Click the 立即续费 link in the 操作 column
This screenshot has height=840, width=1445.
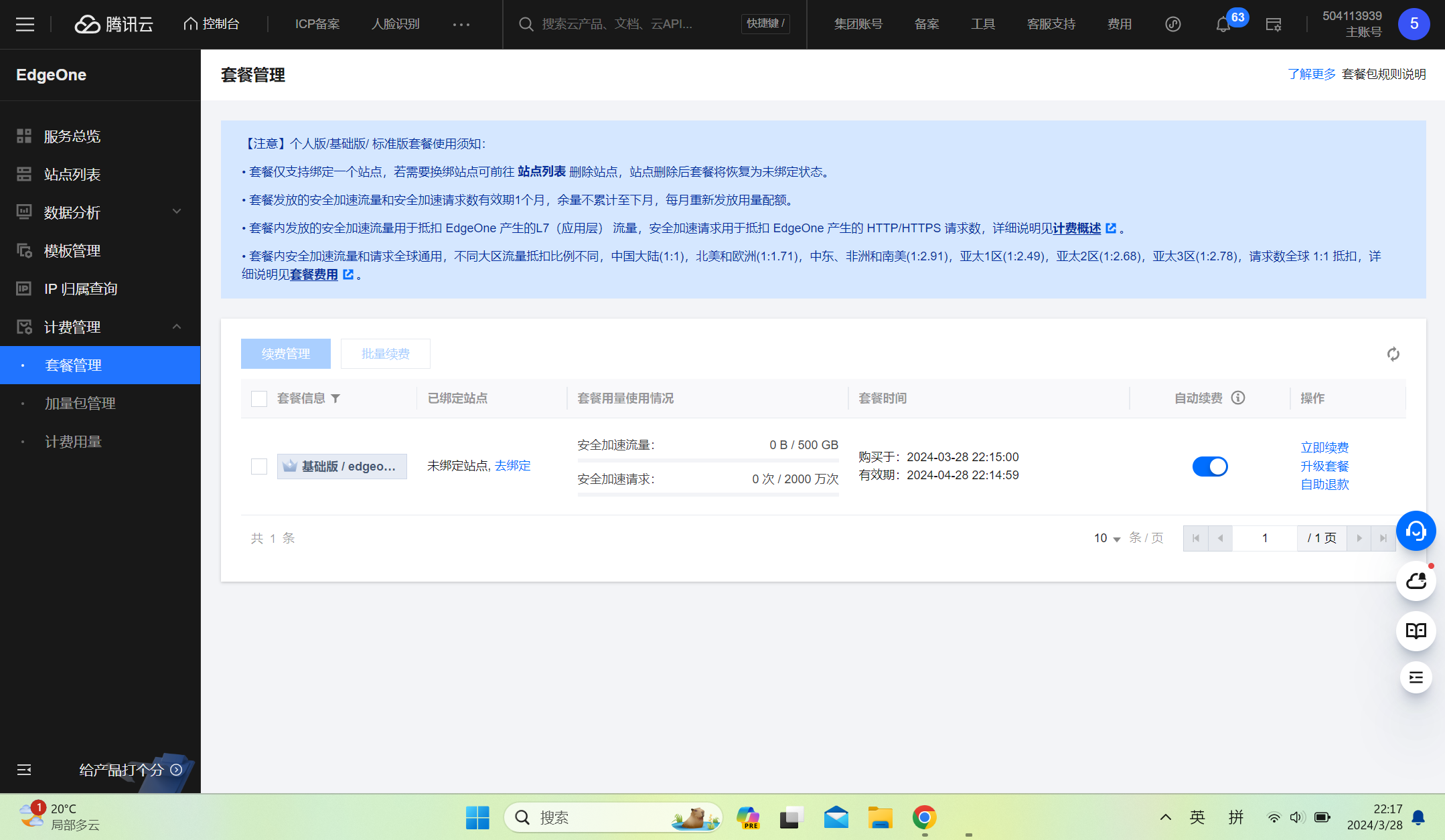coord(1324,447)
